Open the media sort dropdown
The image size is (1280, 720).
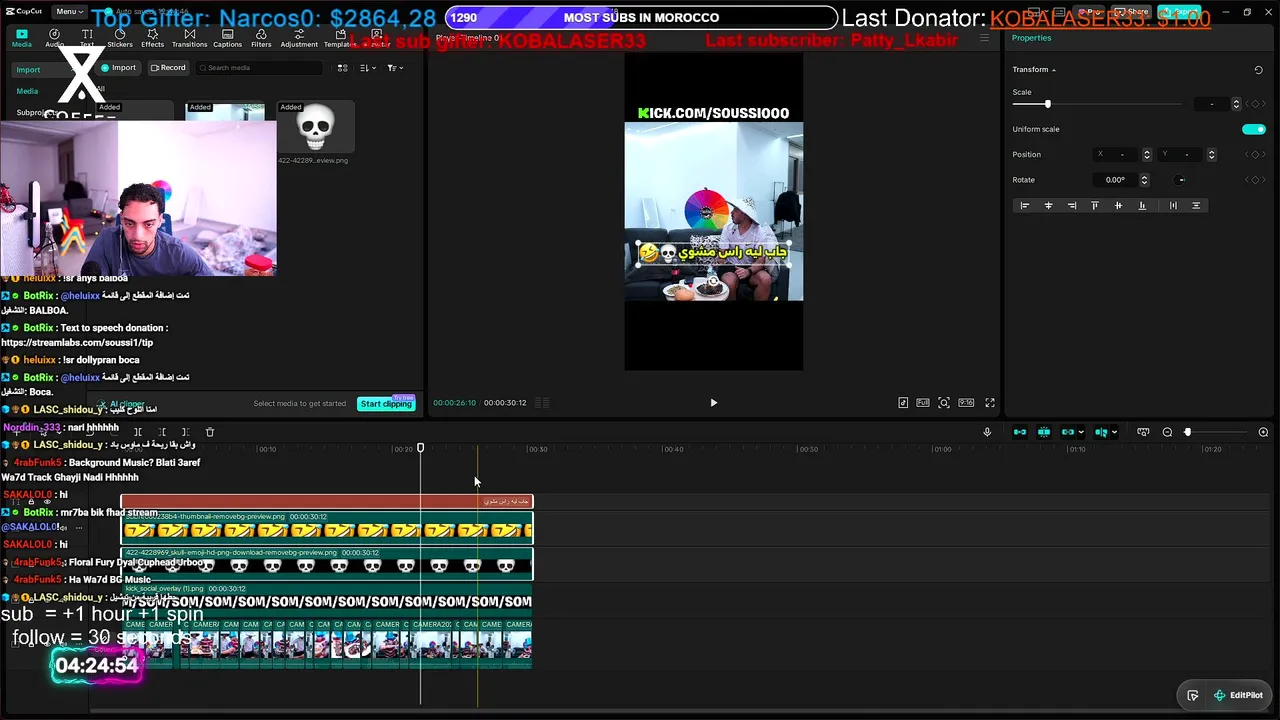coord(368,68)
